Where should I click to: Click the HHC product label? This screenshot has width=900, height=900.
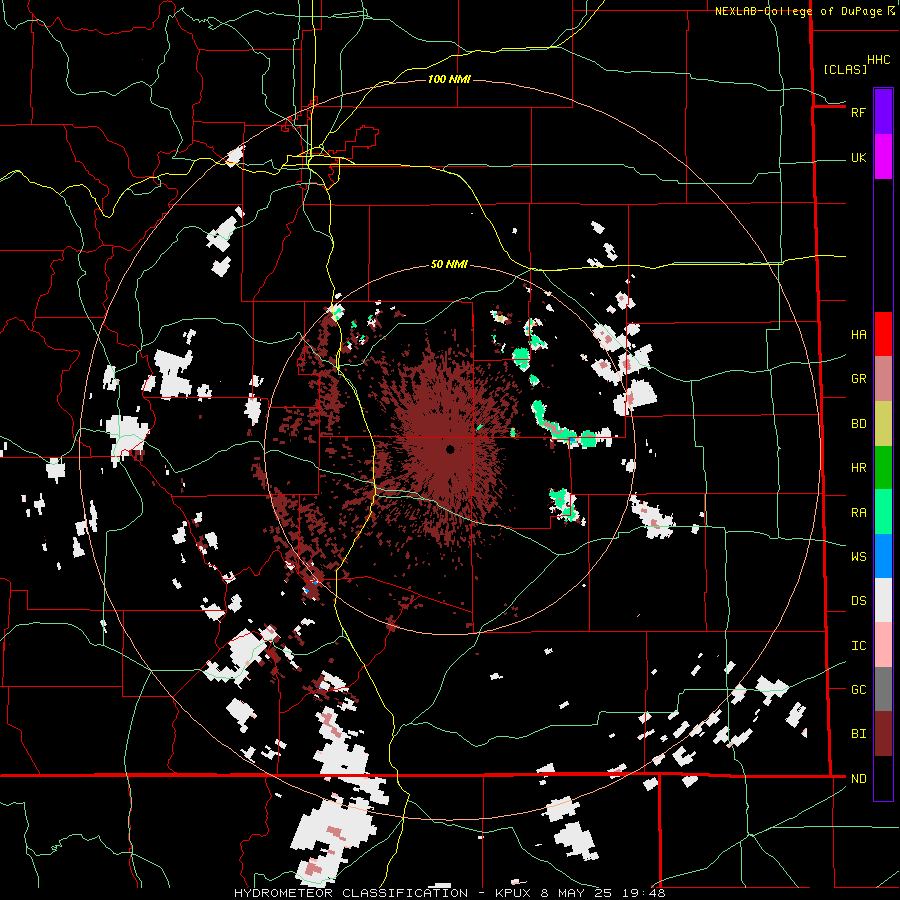(878, 60)
